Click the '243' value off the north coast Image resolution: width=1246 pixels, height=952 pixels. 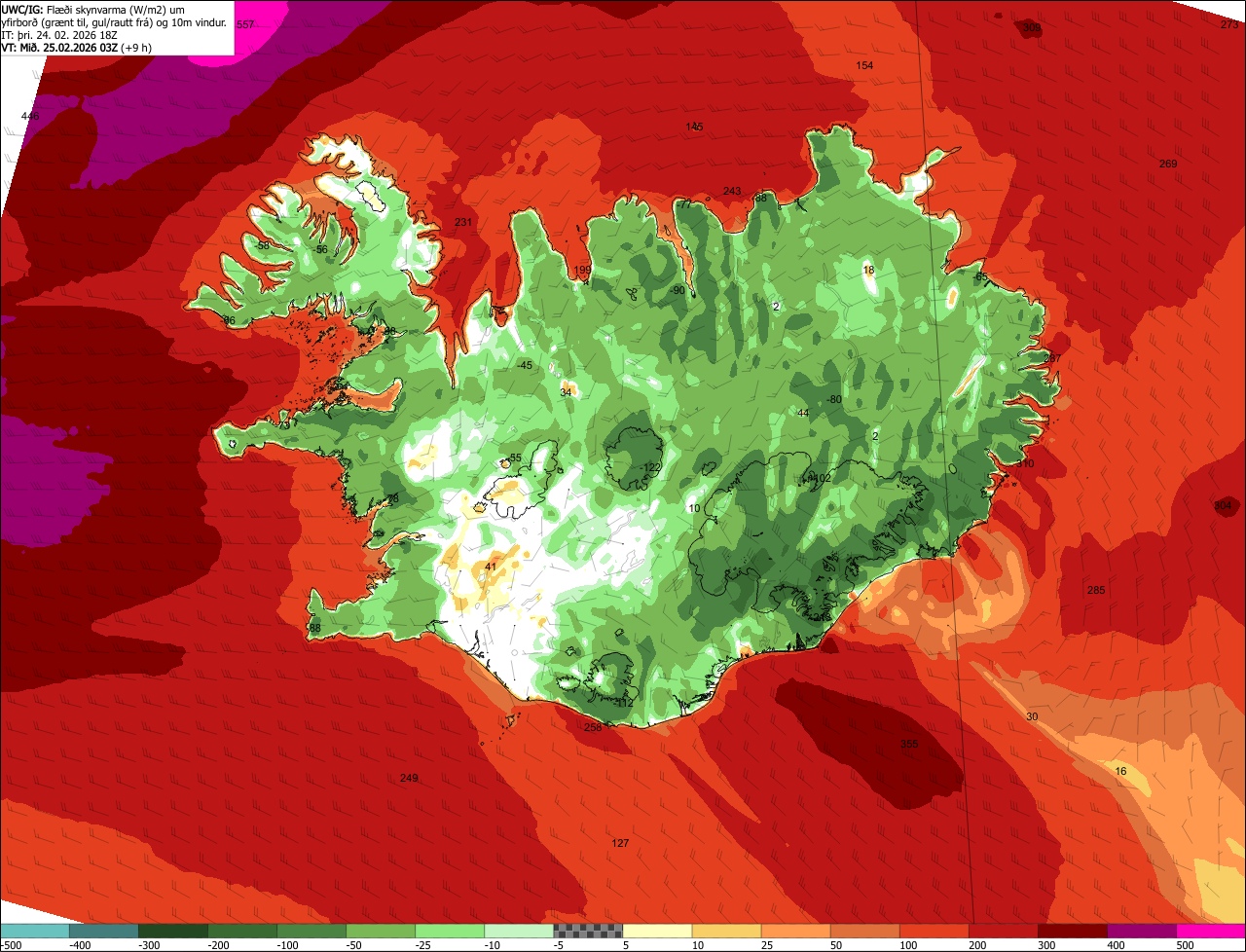[x=732, y=191]
